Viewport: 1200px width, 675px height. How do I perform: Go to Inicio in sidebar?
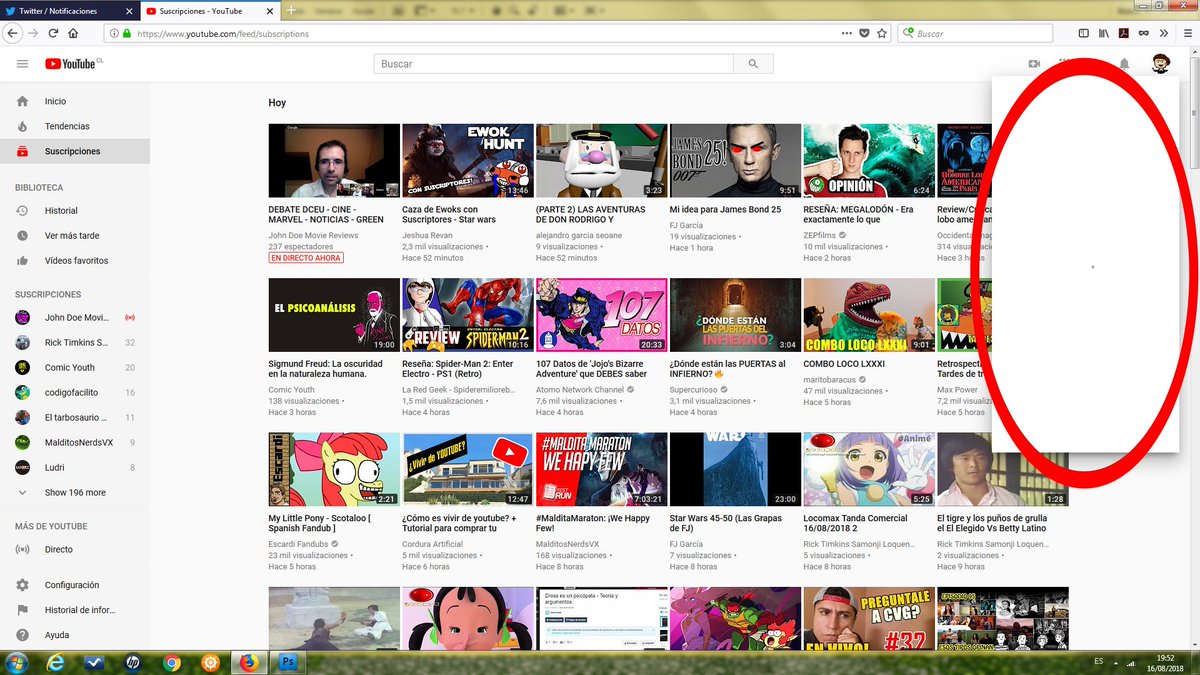(75, 101)
